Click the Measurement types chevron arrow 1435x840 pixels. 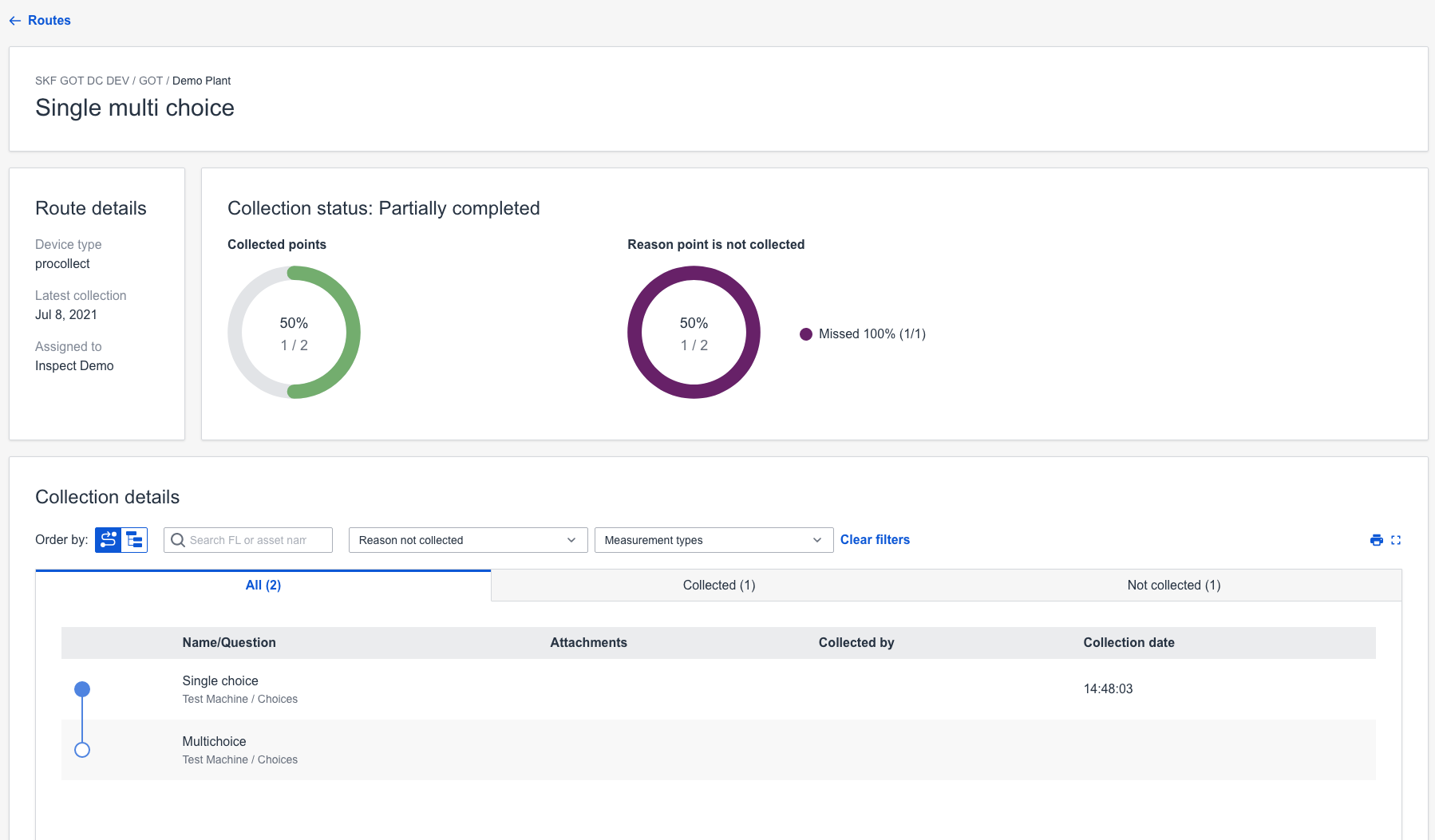tap(817, 540)
